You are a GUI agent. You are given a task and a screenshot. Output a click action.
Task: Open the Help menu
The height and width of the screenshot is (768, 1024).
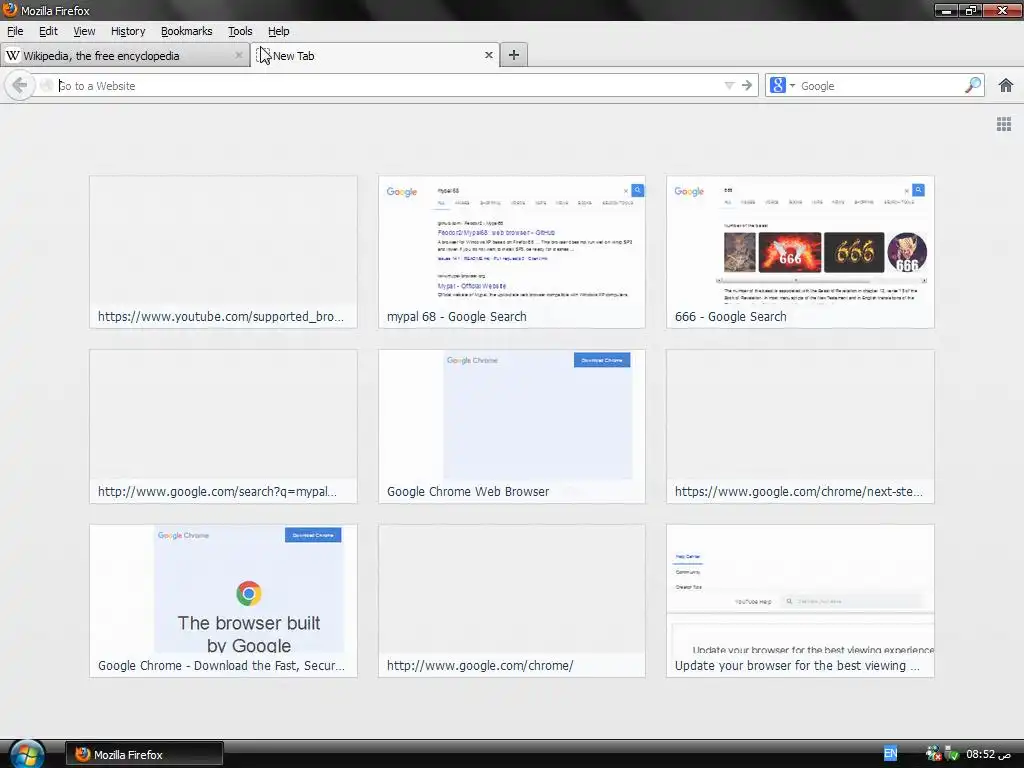click(x=278, y=31)
